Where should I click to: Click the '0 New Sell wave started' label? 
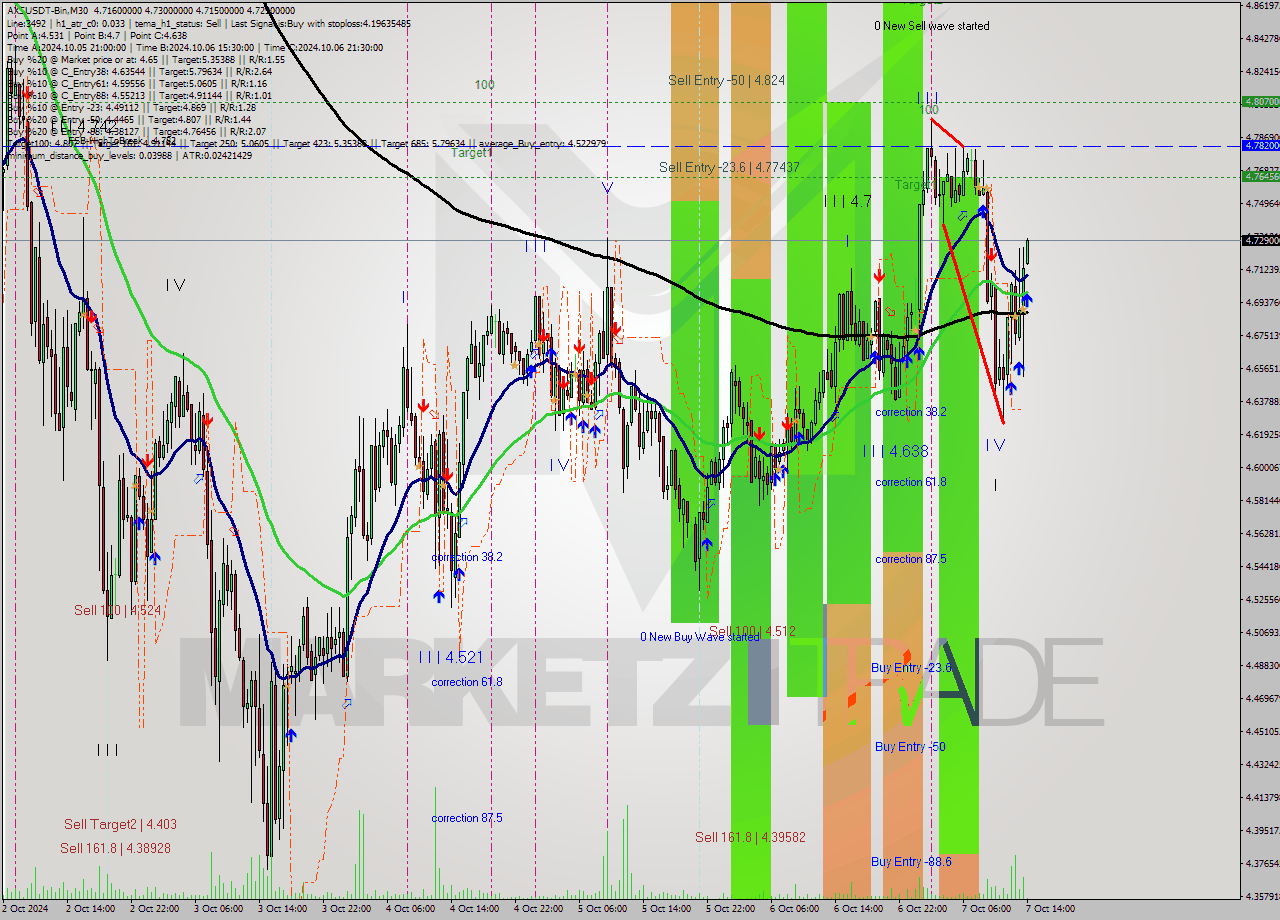pyautogui.click(x=932, y=26)
